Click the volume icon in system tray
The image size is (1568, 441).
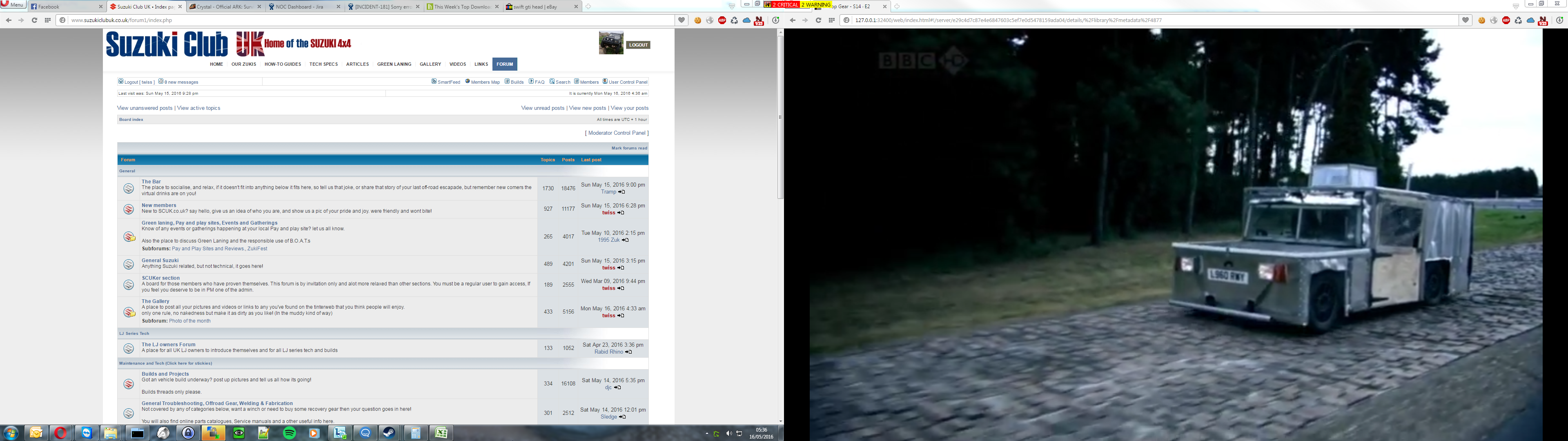728,434
